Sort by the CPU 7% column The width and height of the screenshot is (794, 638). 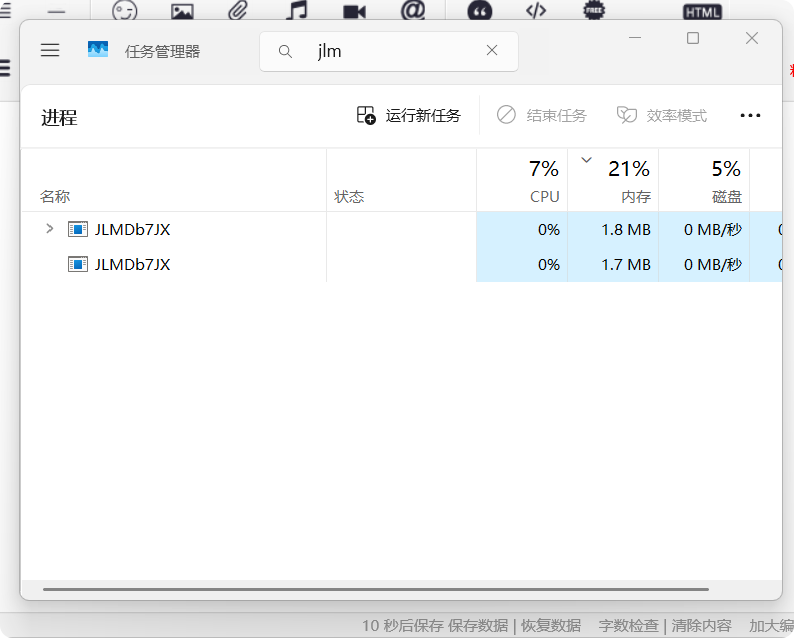pyautogui.click(x=522, y=180)
